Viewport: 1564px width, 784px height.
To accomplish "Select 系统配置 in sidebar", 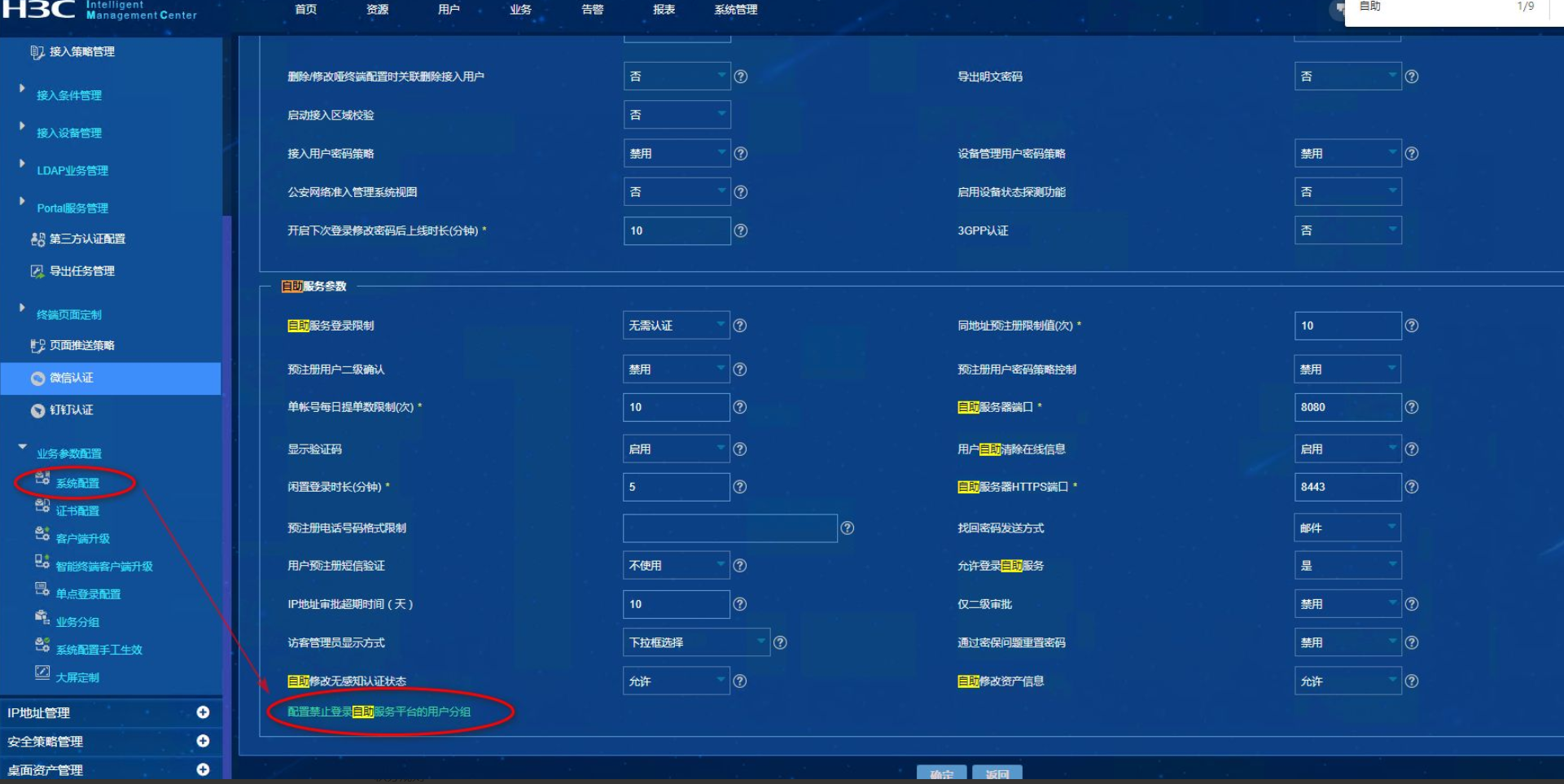I will point(77,484).
